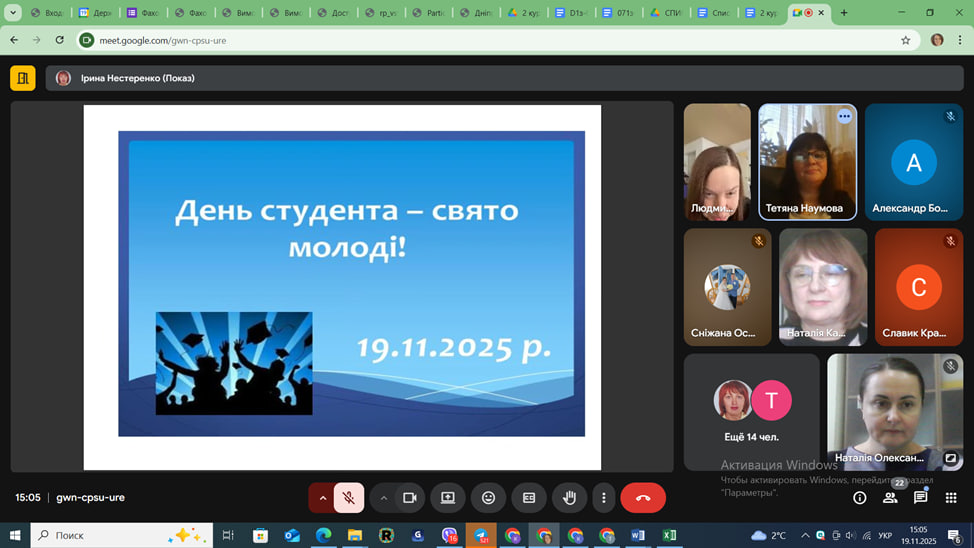Screen dimensions: 974x548
Task: Click the present screen icon
Action: point(448,497)
